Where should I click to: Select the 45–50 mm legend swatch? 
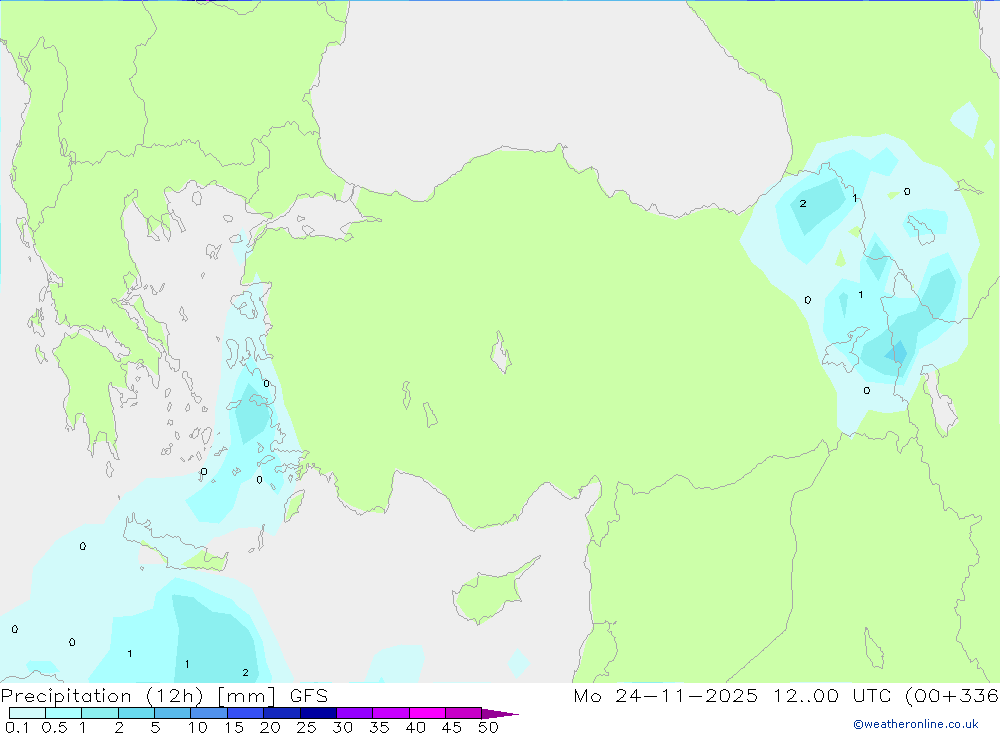(x=463, y=713)
